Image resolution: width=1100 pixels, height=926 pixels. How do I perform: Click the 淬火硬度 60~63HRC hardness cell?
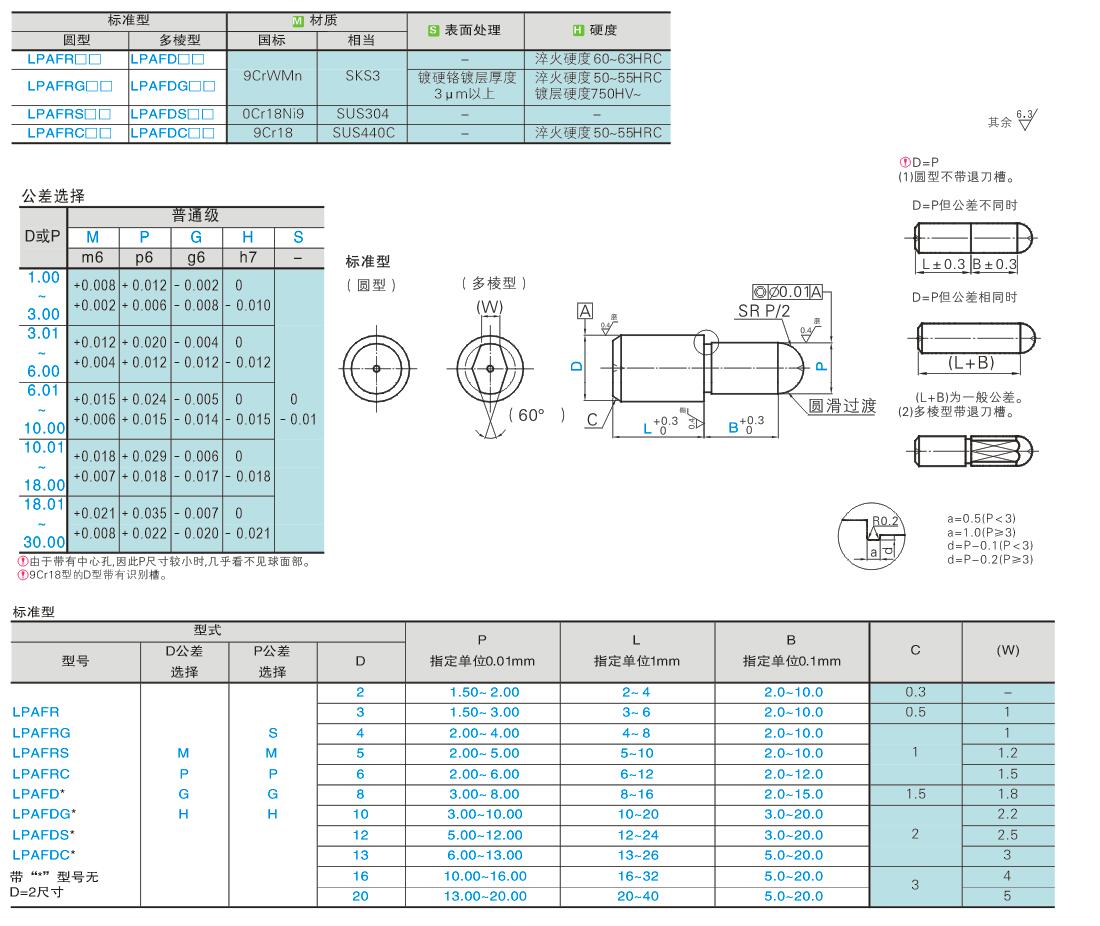[x=598, y=59]
